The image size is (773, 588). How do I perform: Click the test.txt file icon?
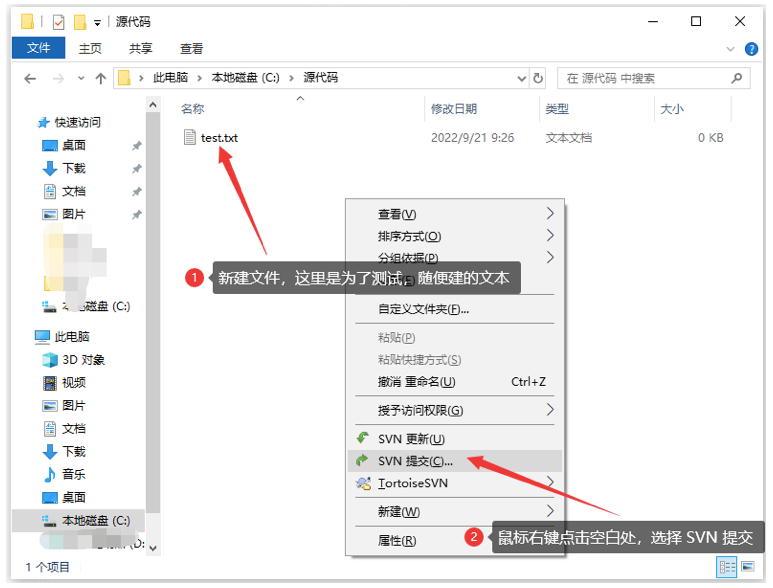point(190,138)
